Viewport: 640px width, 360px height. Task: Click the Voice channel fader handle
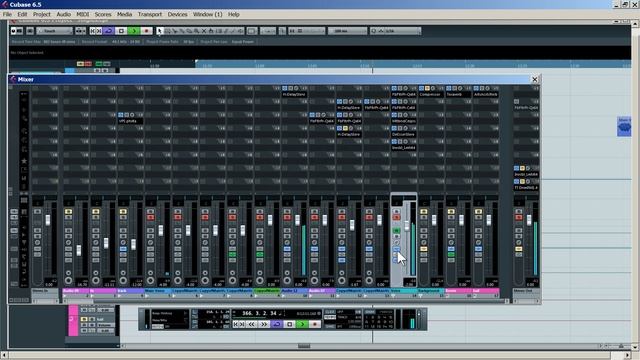pyautogui.click(x=407, y=226)
